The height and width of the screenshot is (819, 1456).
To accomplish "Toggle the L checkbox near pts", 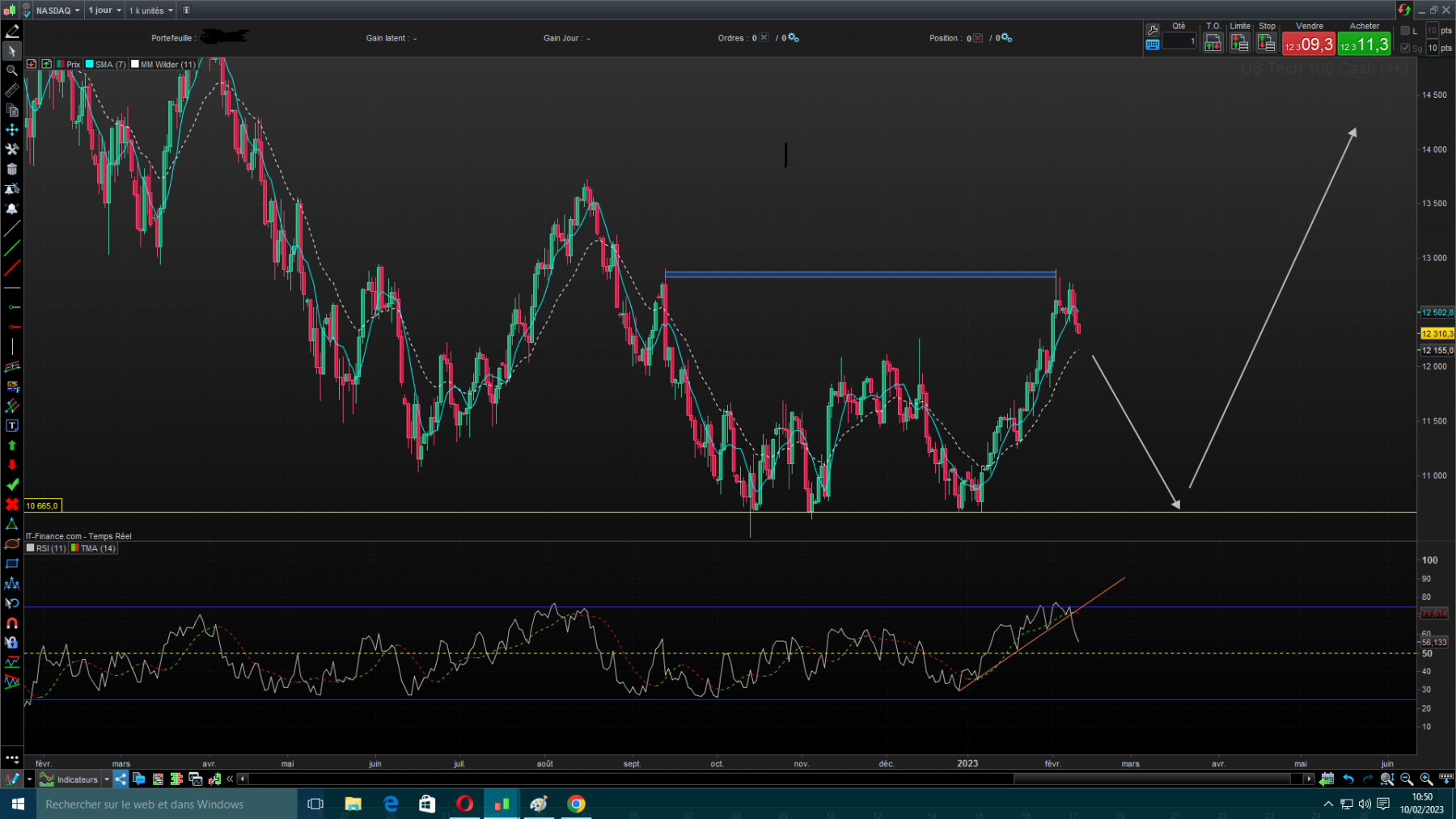I will (x=1406, y=31).
